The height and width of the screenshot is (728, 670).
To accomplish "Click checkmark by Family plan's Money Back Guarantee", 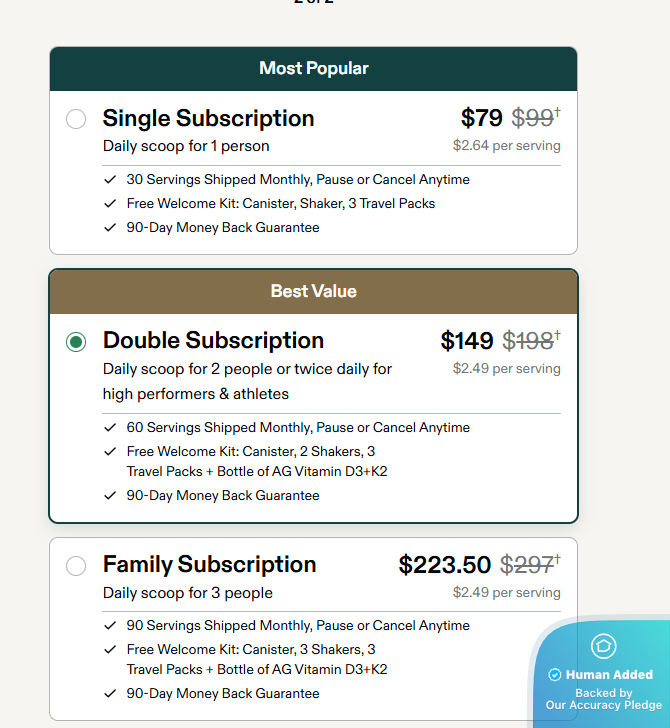I will 110,694.
